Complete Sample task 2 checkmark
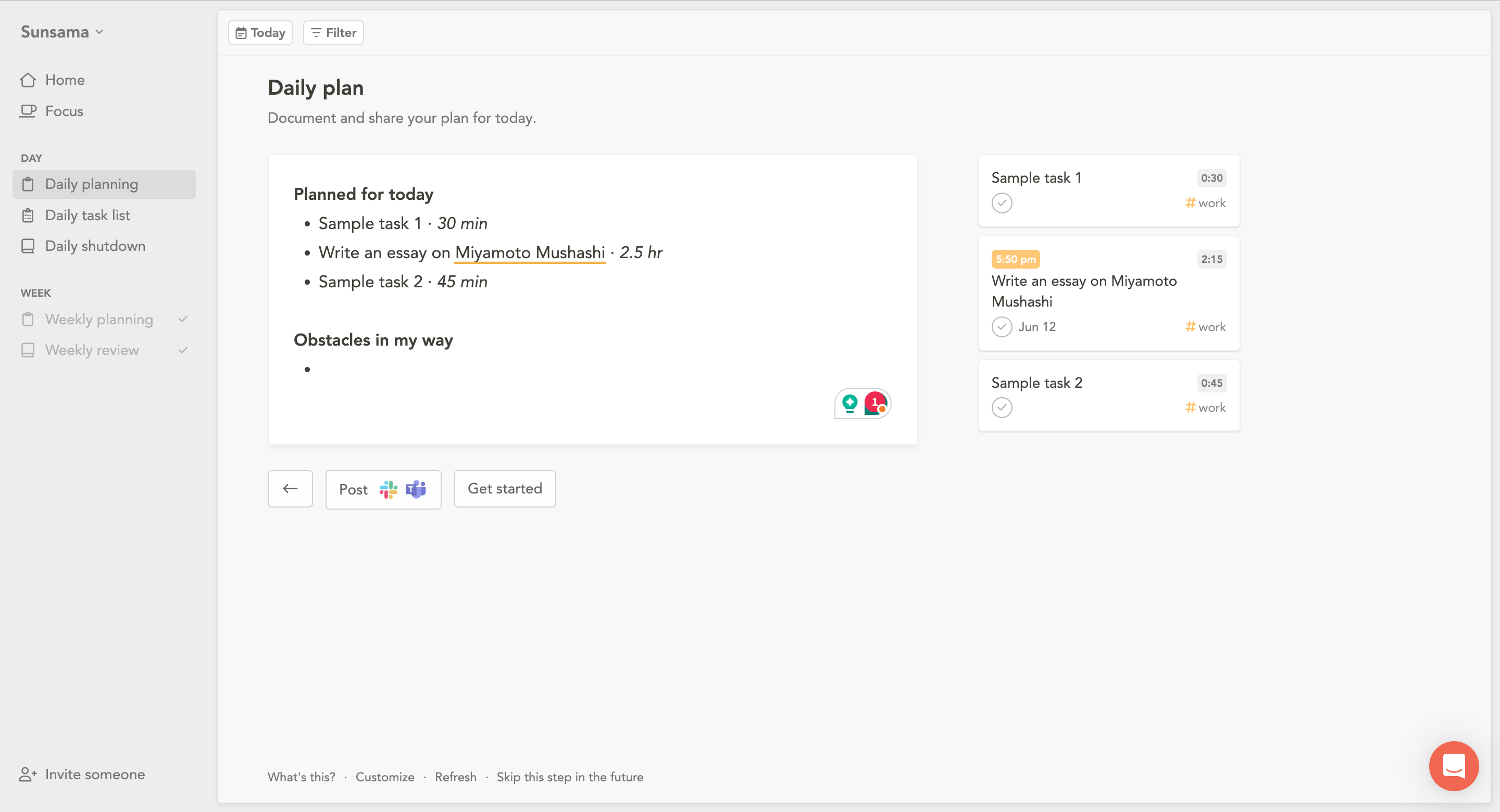Image resolution: width=1500 pixels, height=812 pixels. pos(1002,408)
